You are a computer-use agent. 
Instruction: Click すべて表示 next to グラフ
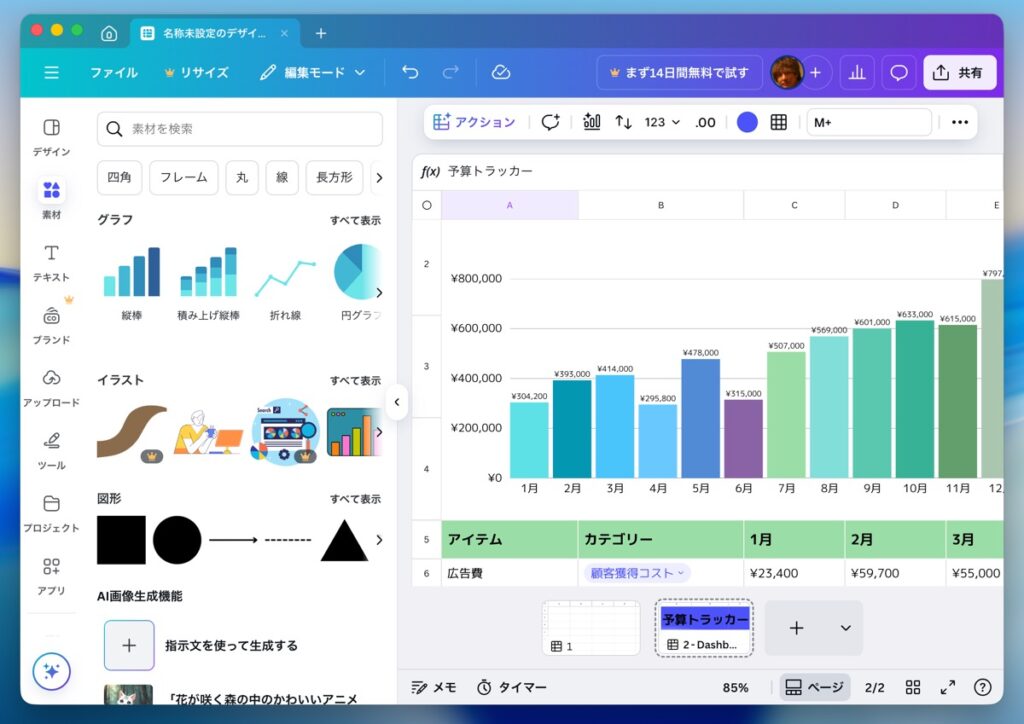click(x=355, y=220)
